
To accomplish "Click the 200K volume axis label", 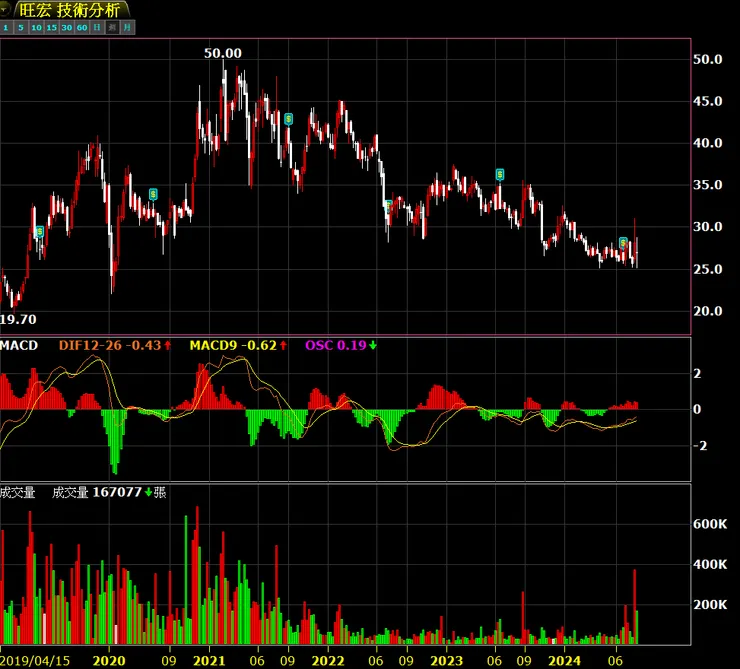I will click(710, 605).
